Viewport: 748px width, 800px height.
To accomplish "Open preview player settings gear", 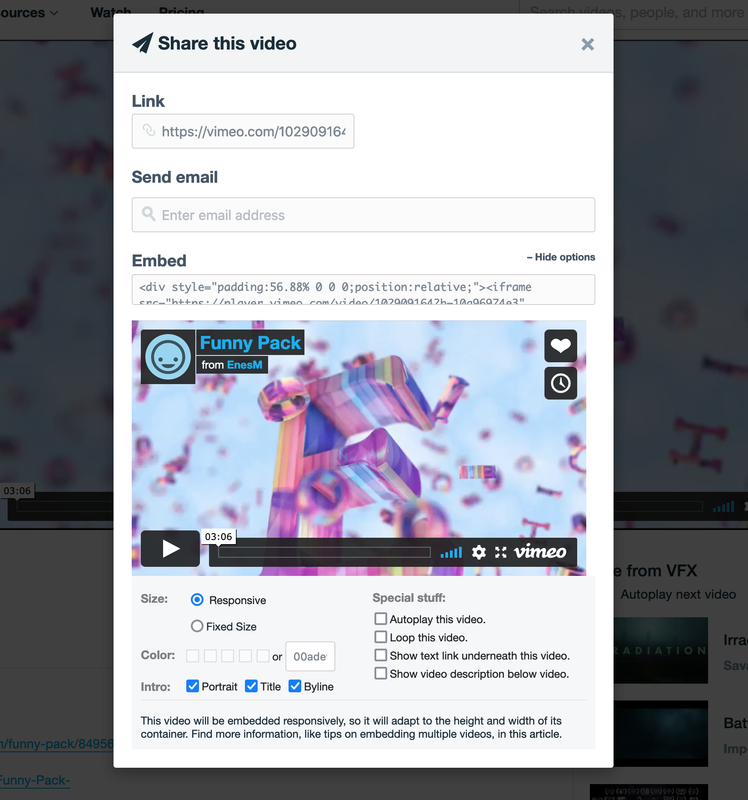I will click(x=479, y=552).
